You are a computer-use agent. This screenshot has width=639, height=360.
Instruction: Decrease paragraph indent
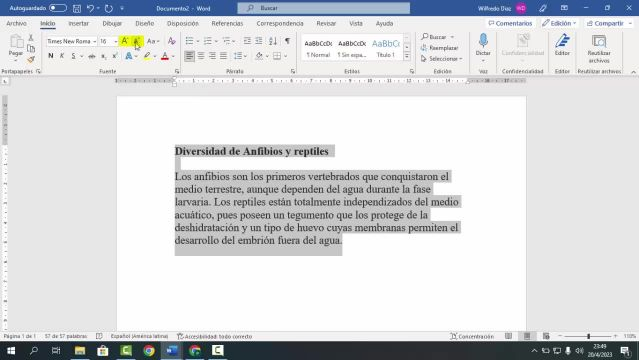(x=247, y=41)
